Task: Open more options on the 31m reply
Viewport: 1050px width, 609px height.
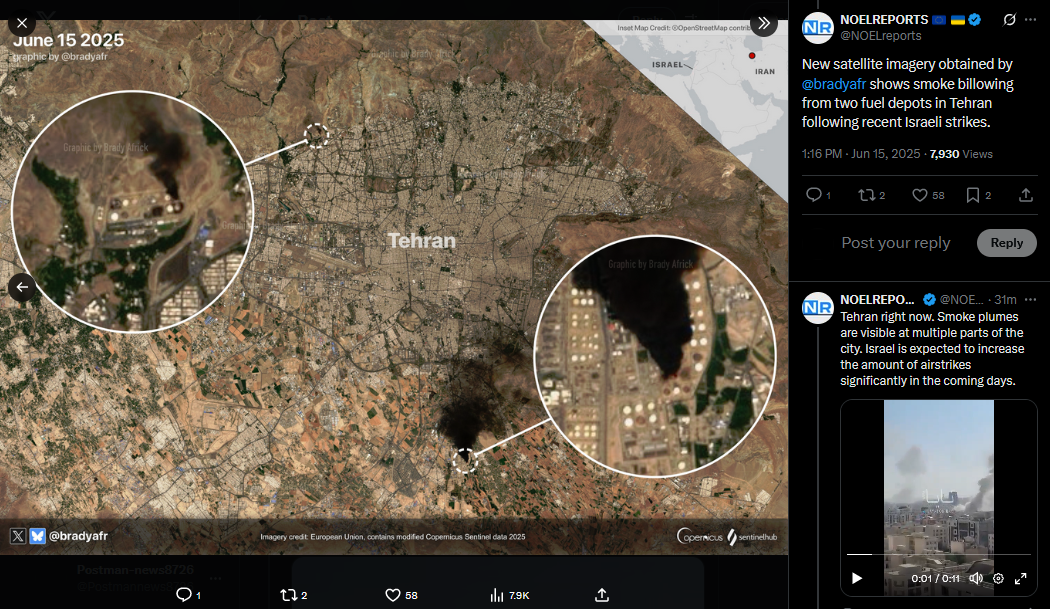Action: click(1030, 299)
